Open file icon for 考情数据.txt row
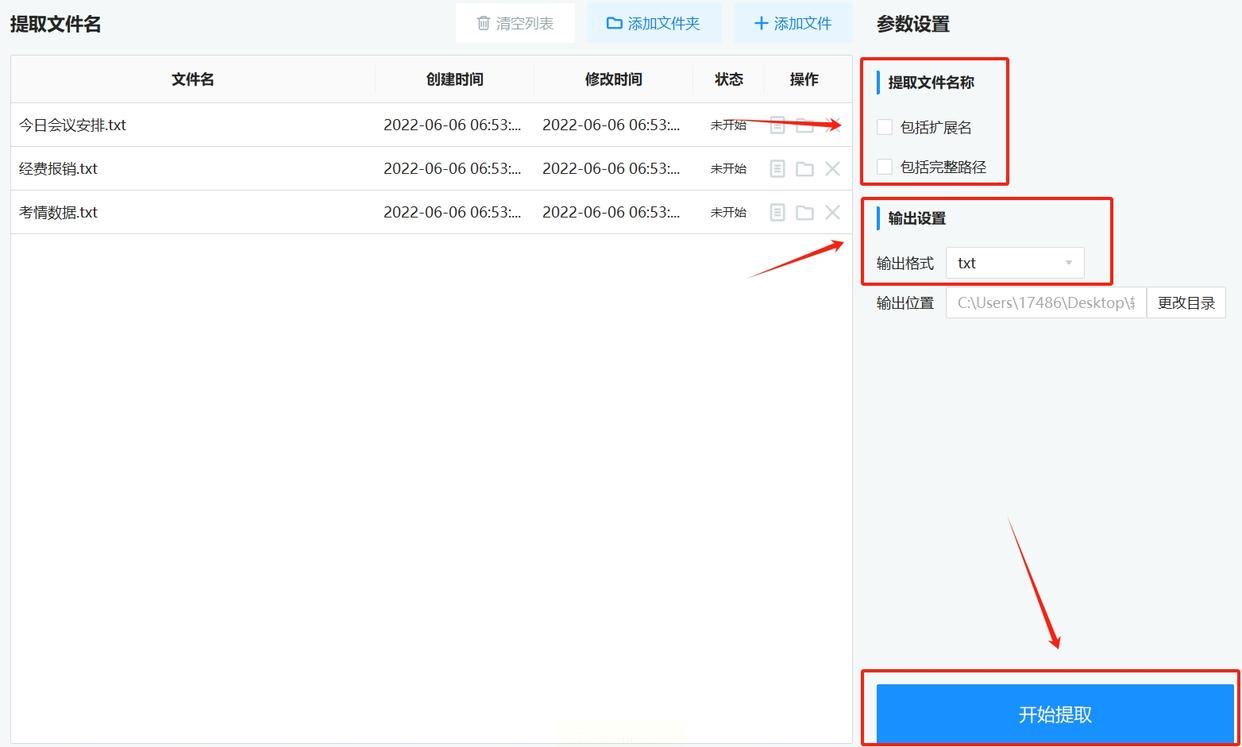1242x747 pixels. click(777, 212)
